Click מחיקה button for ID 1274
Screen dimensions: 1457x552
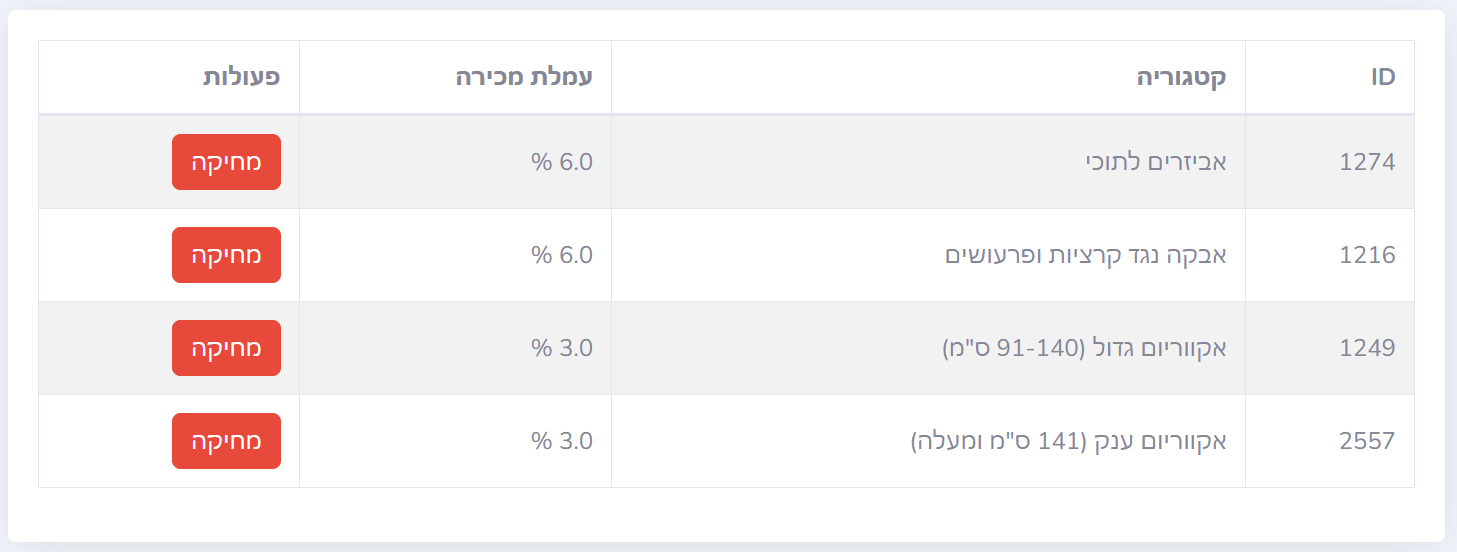pyautogui.click(x=226, y=162)
